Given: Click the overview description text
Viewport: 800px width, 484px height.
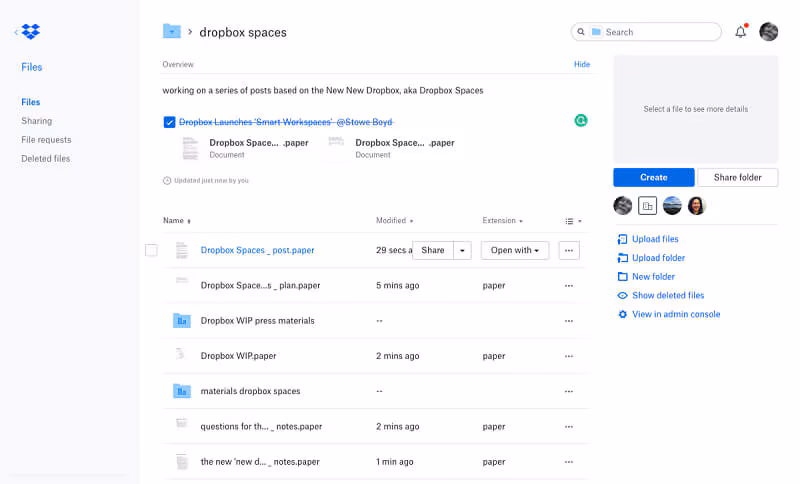Looking at the screenshot, I should pyautogui.click(x=322, y=90).
